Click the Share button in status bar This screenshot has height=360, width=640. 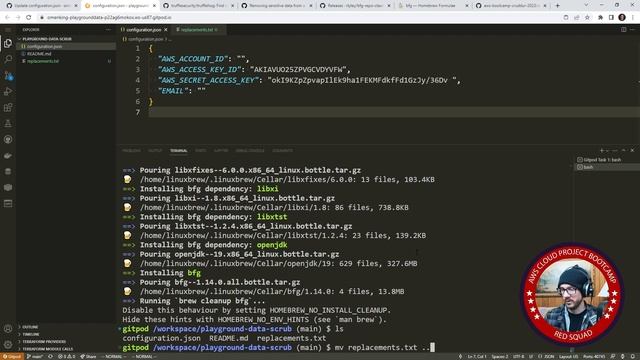pyautogui.click(x=89, y=356)
